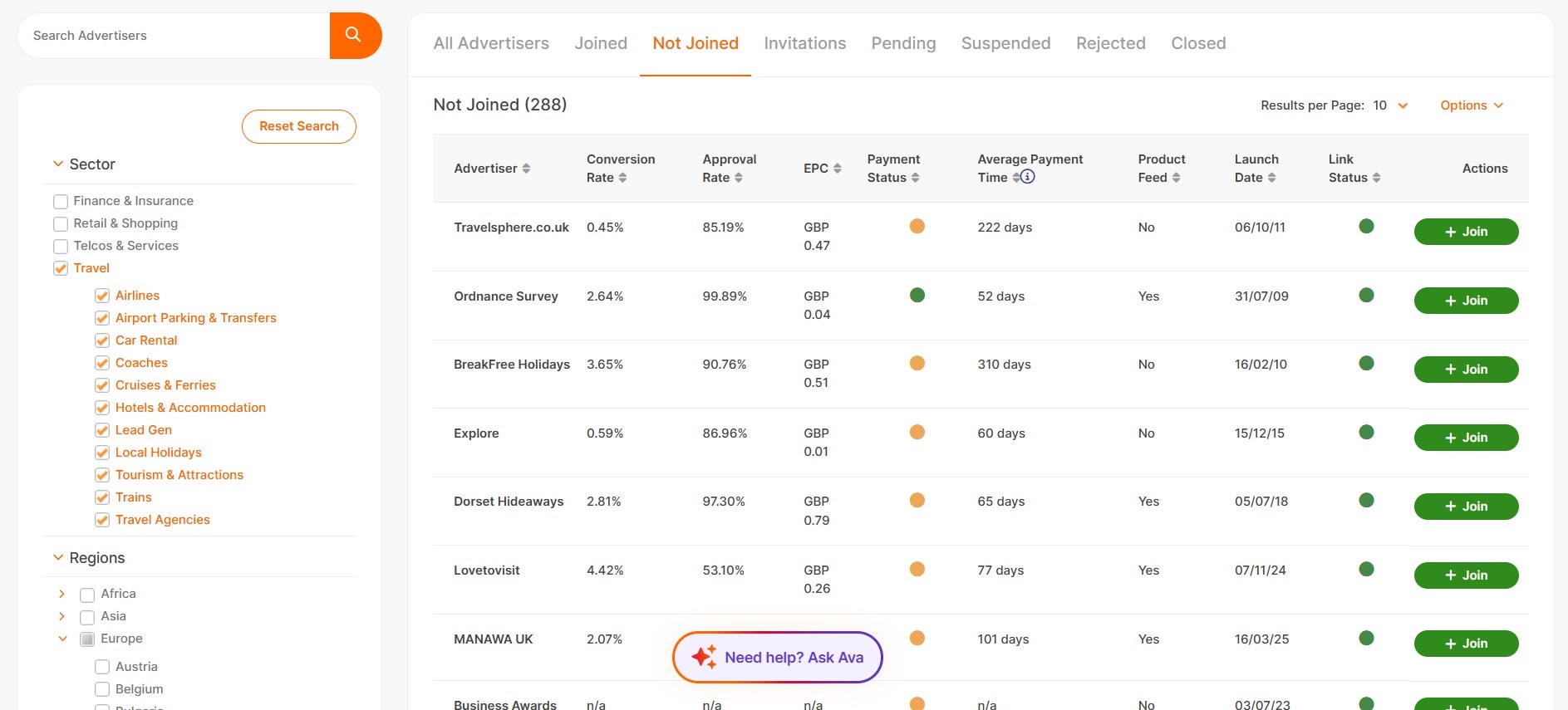Uncheck the Airlines checkbox
The width and height of the screenshot is (1568, 710).
[102, 296]
